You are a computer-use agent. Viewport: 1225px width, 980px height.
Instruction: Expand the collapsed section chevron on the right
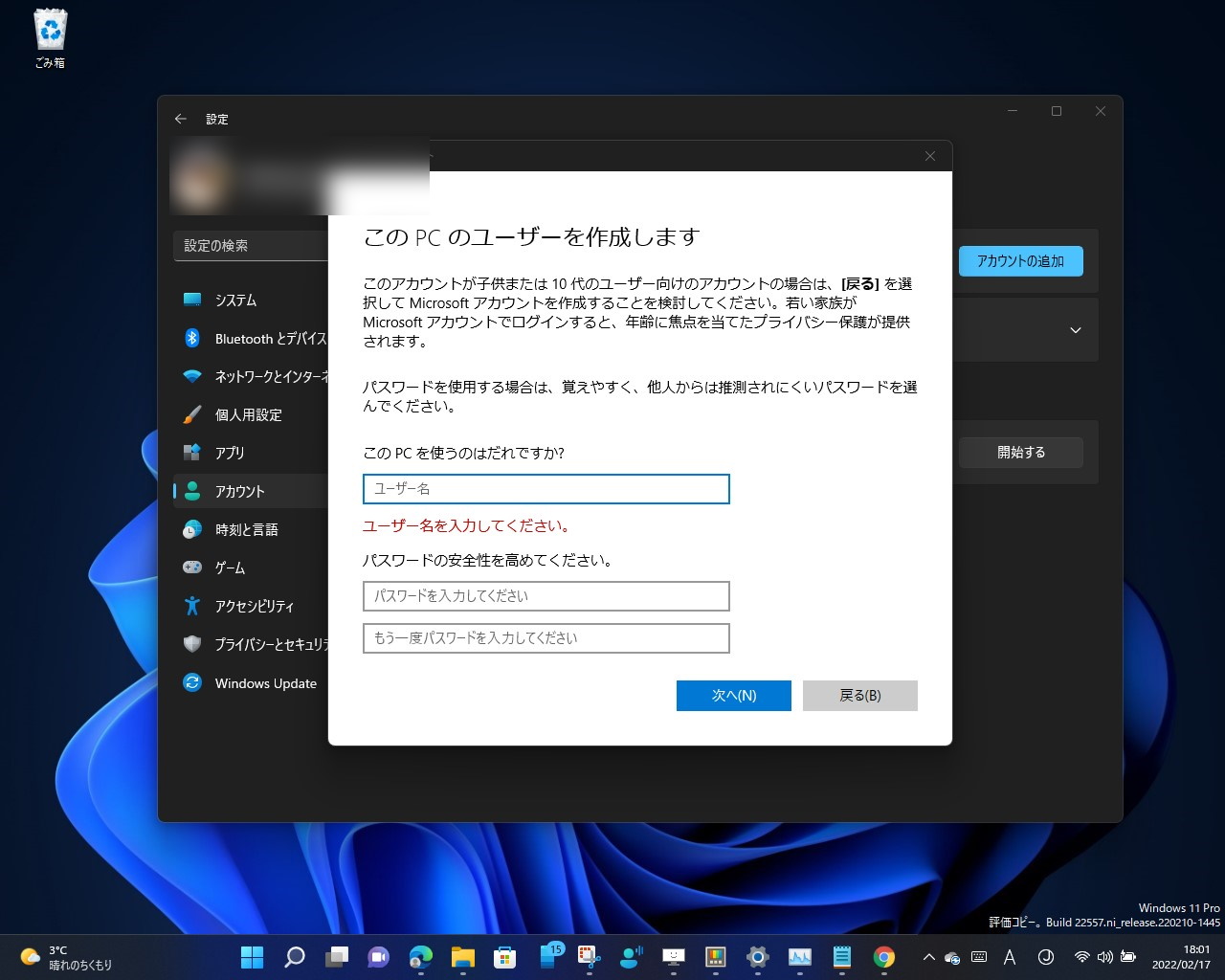pos(1075,329)
